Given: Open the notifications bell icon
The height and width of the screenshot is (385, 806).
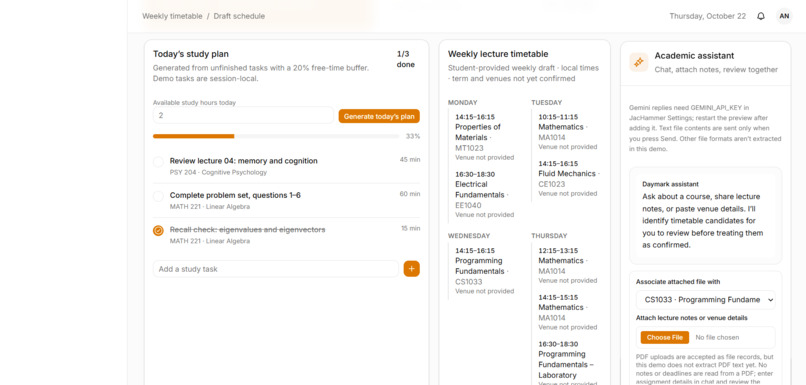Looking at the screenshot, I should pos(761,16).
